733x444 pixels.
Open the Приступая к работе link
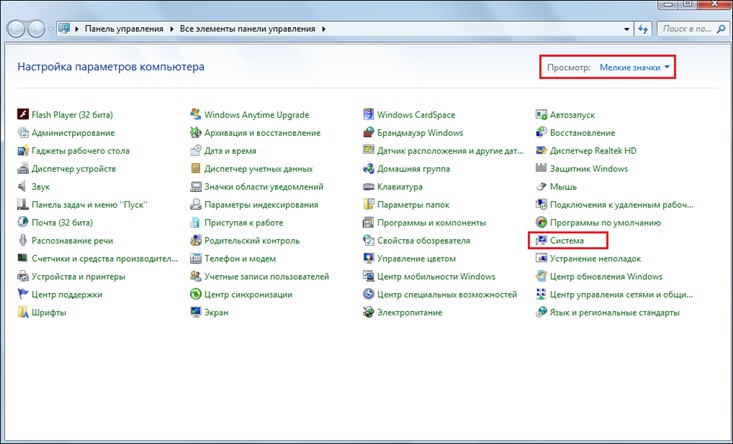click(244, 222)
